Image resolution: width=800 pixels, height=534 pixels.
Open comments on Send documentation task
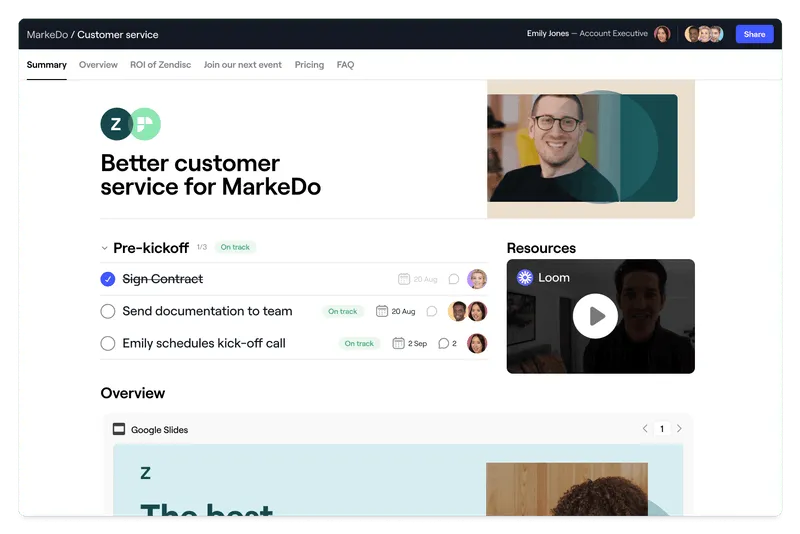pyautogui.click(x=432, y=311)
